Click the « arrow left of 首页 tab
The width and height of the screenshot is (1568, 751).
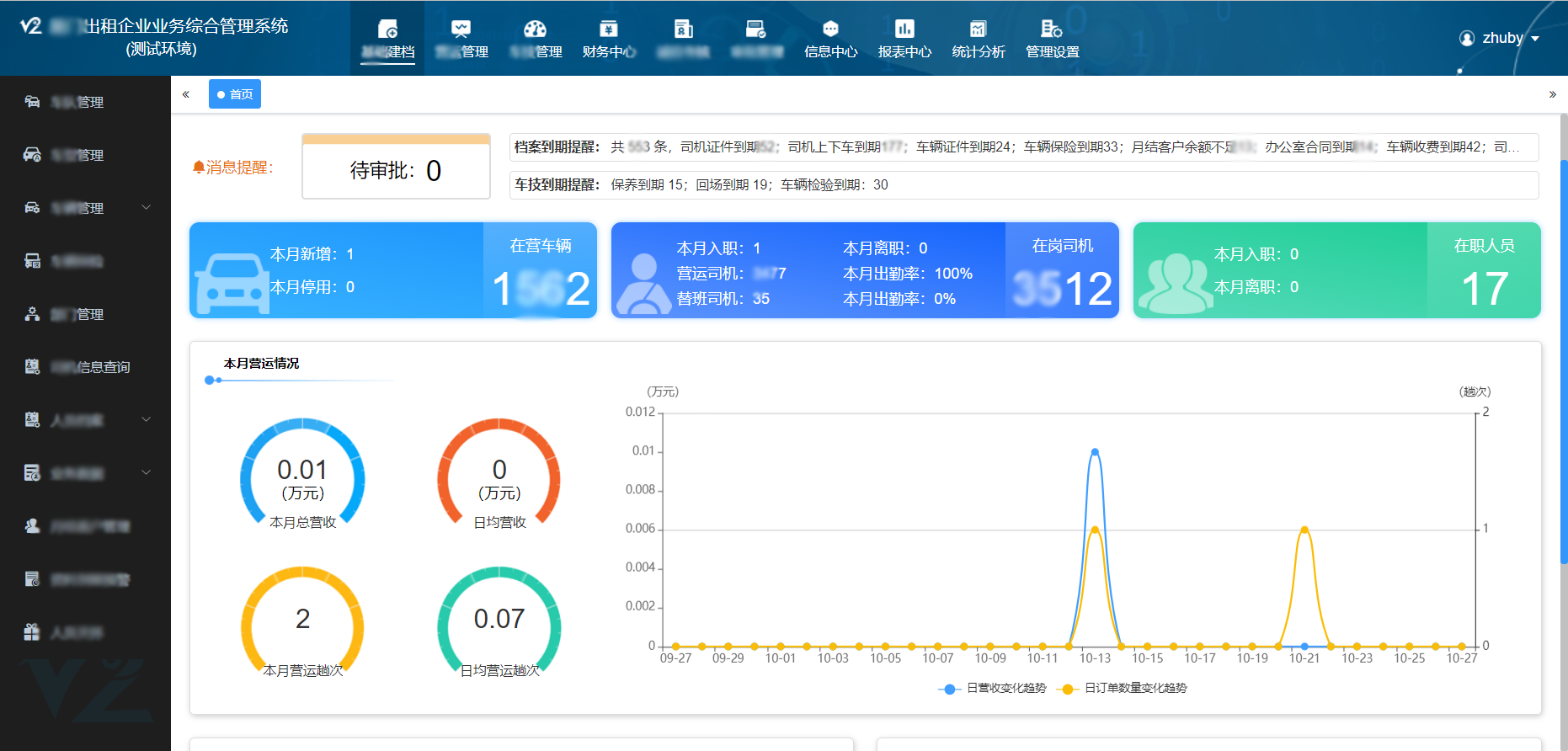click(186, 94)
